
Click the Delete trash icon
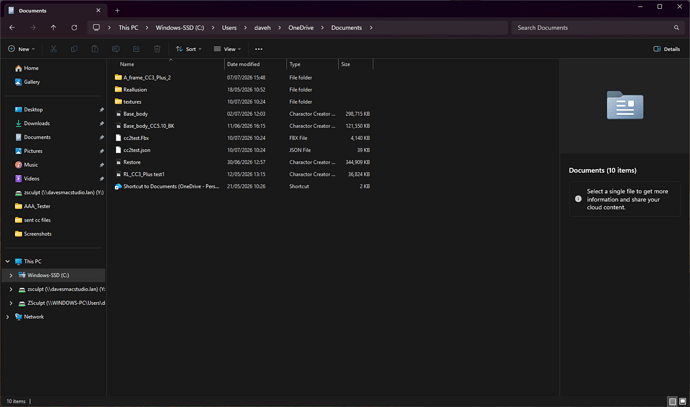[x=157, y=49]
